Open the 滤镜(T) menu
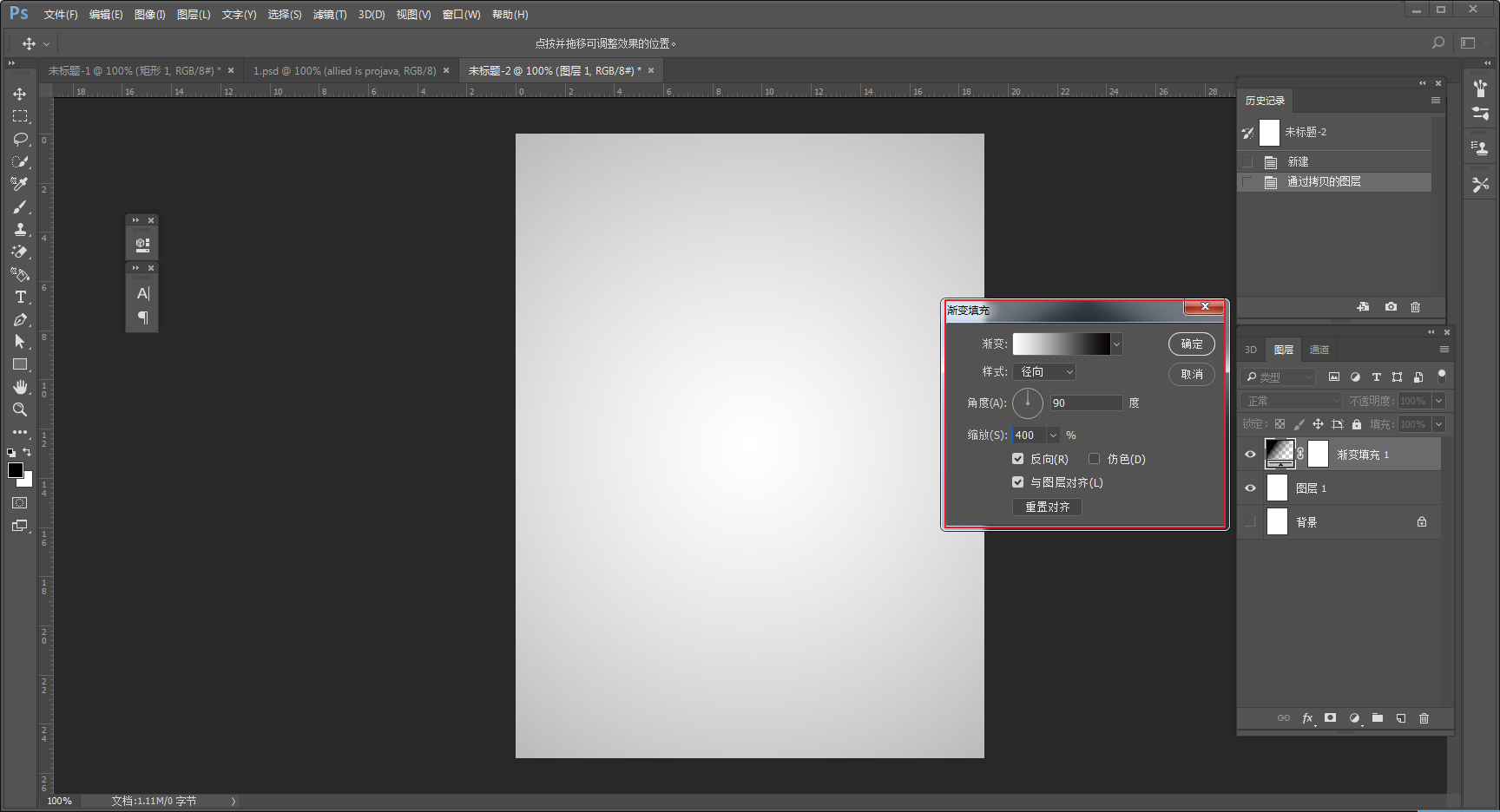Screen dimensions: 1500x812 (330, 15)
